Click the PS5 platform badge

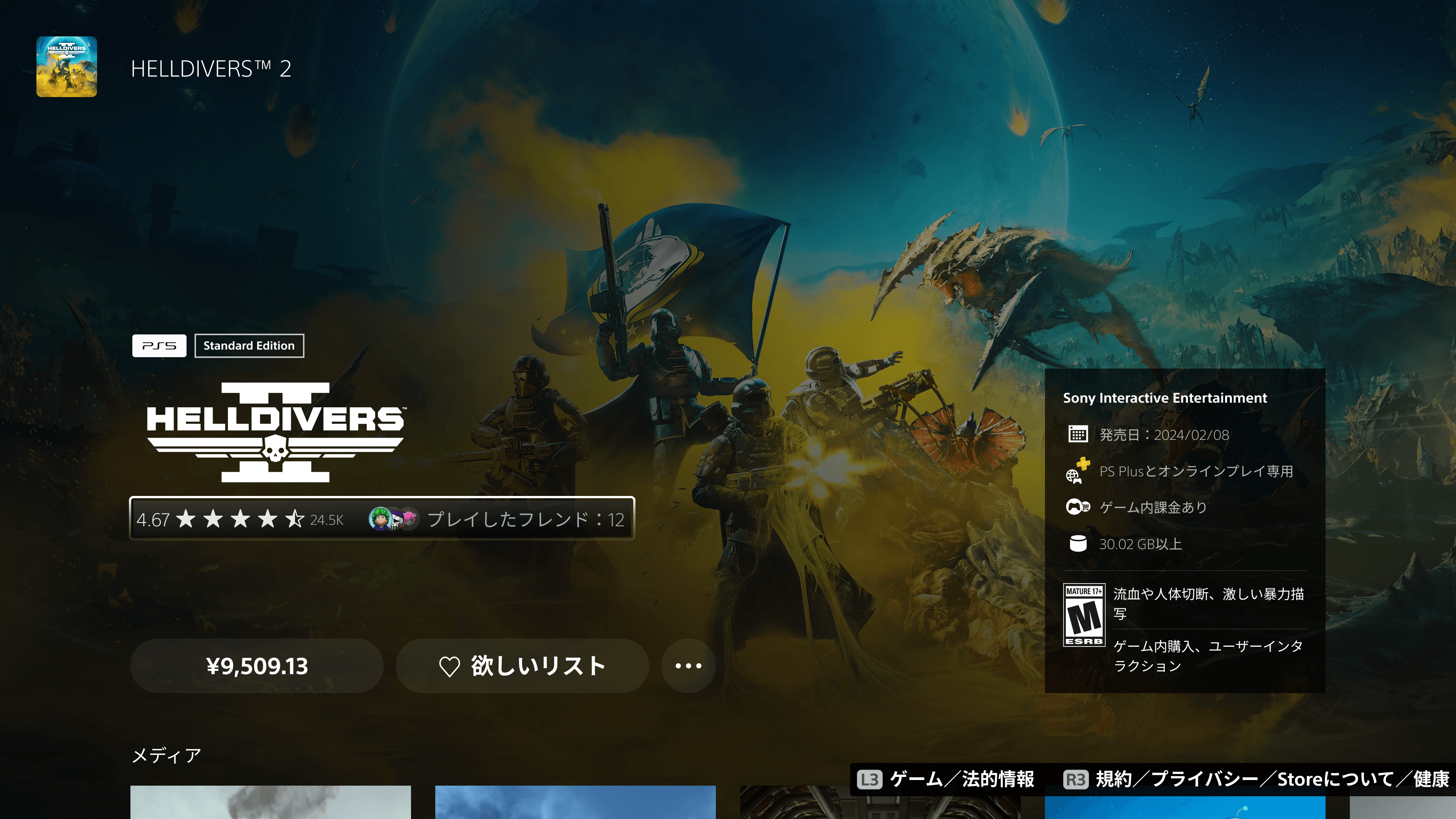pos(159,345)
